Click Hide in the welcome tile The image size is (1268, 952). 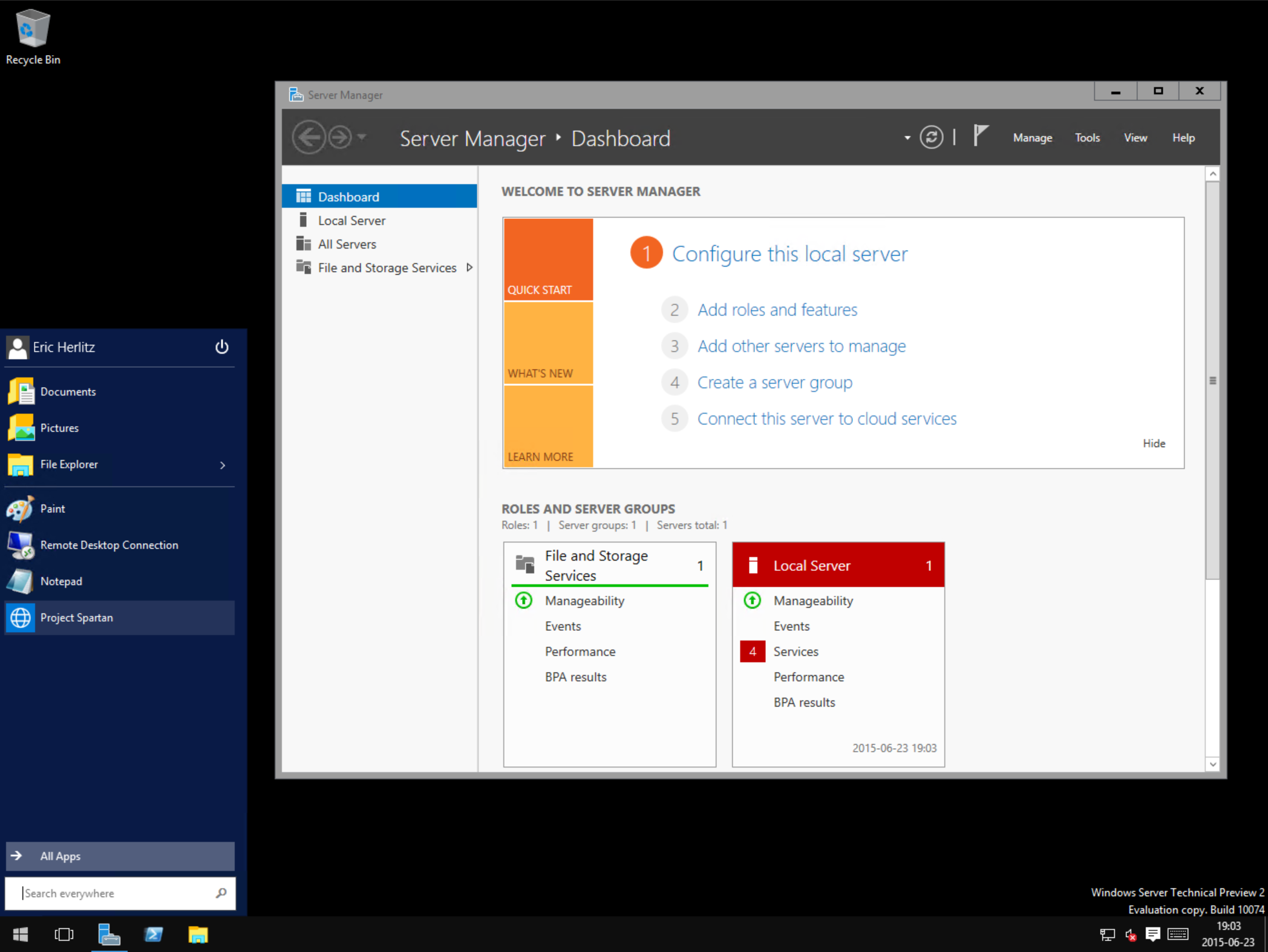[x=1153, y=443]
